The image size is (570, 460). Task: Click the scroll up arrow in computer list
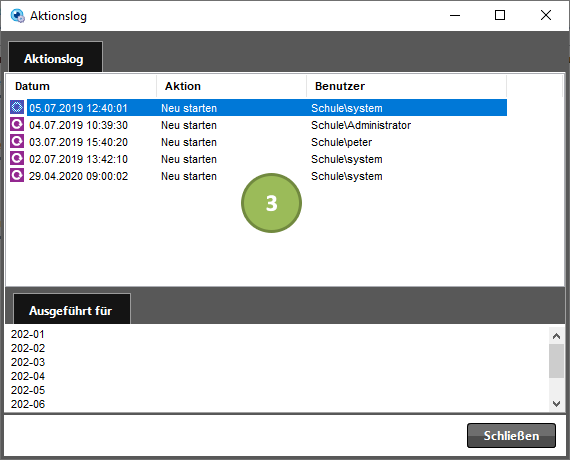556,336
